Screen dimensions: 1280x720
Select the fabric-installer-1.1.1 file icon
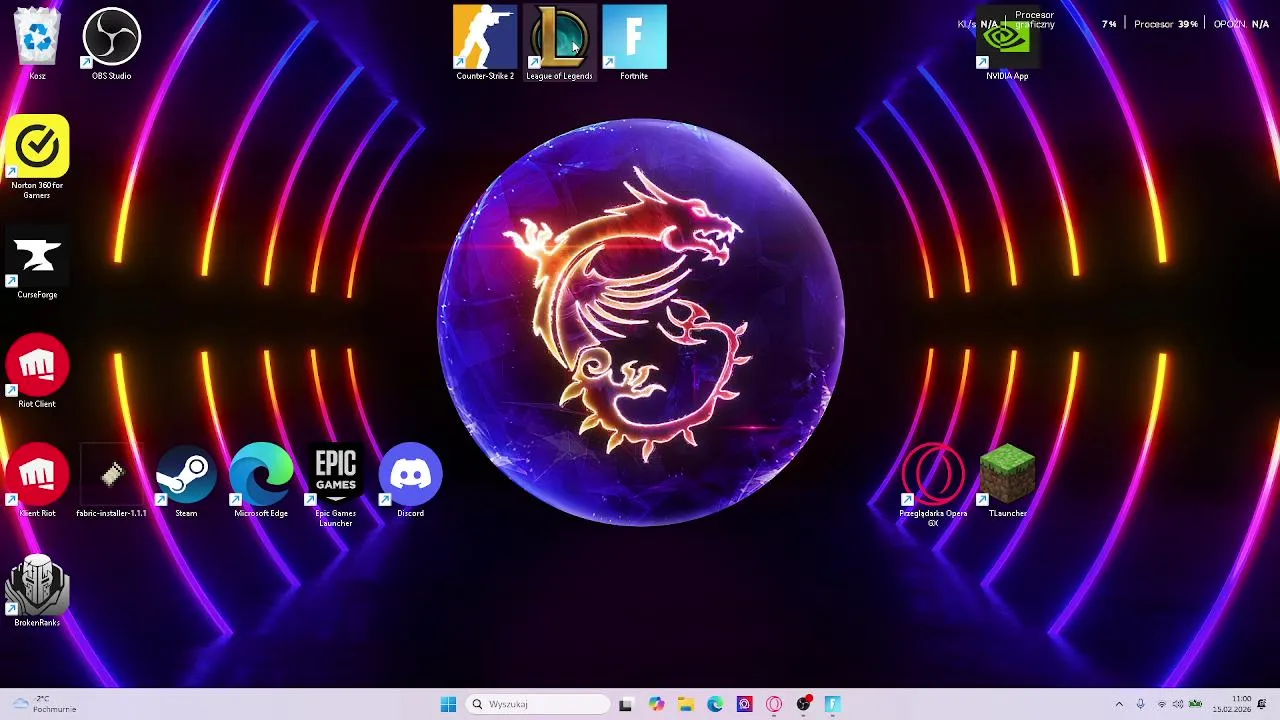pos(111,480)
